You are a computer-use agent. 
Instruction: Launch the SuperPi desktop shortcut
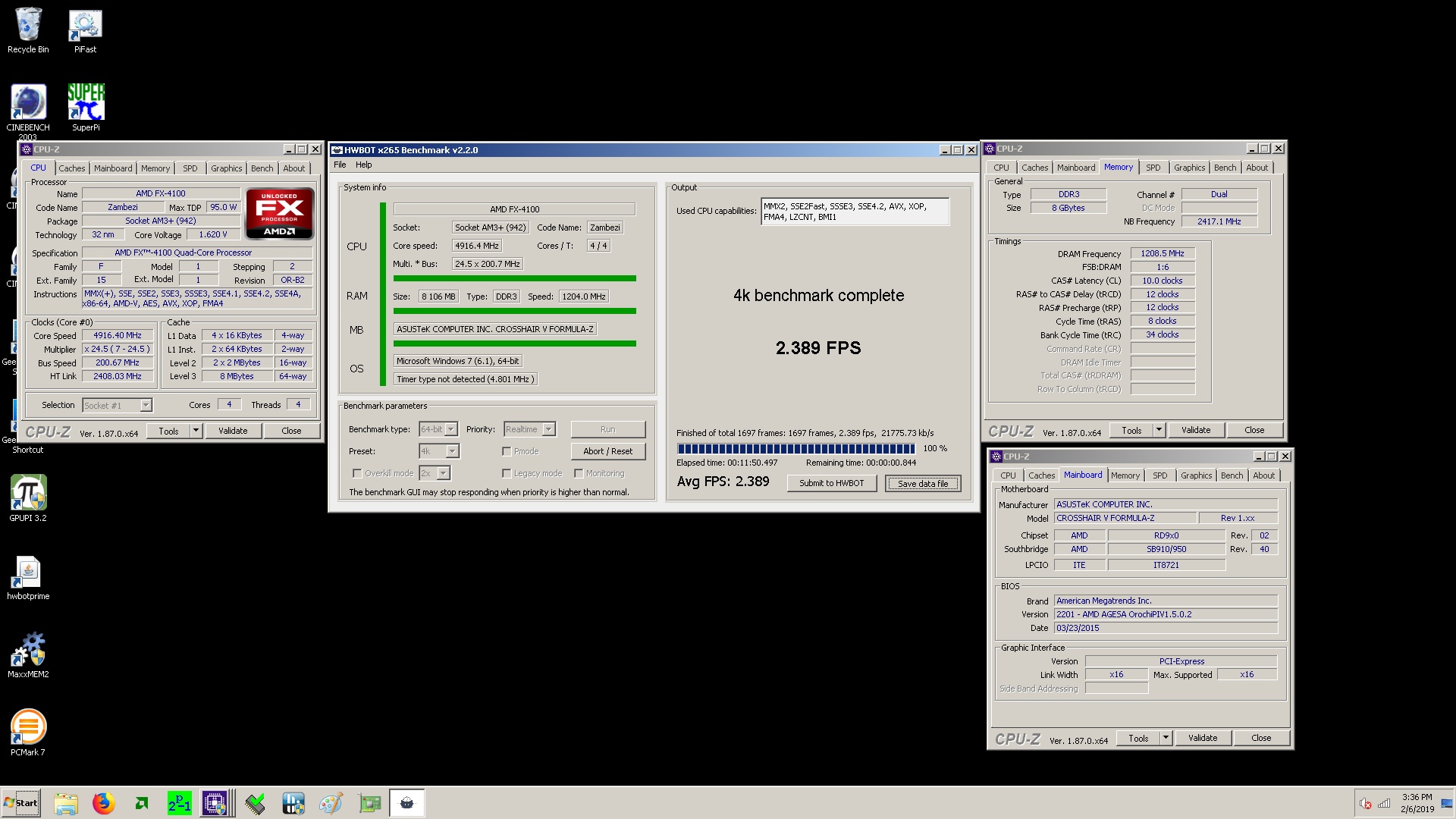[86, 107]
